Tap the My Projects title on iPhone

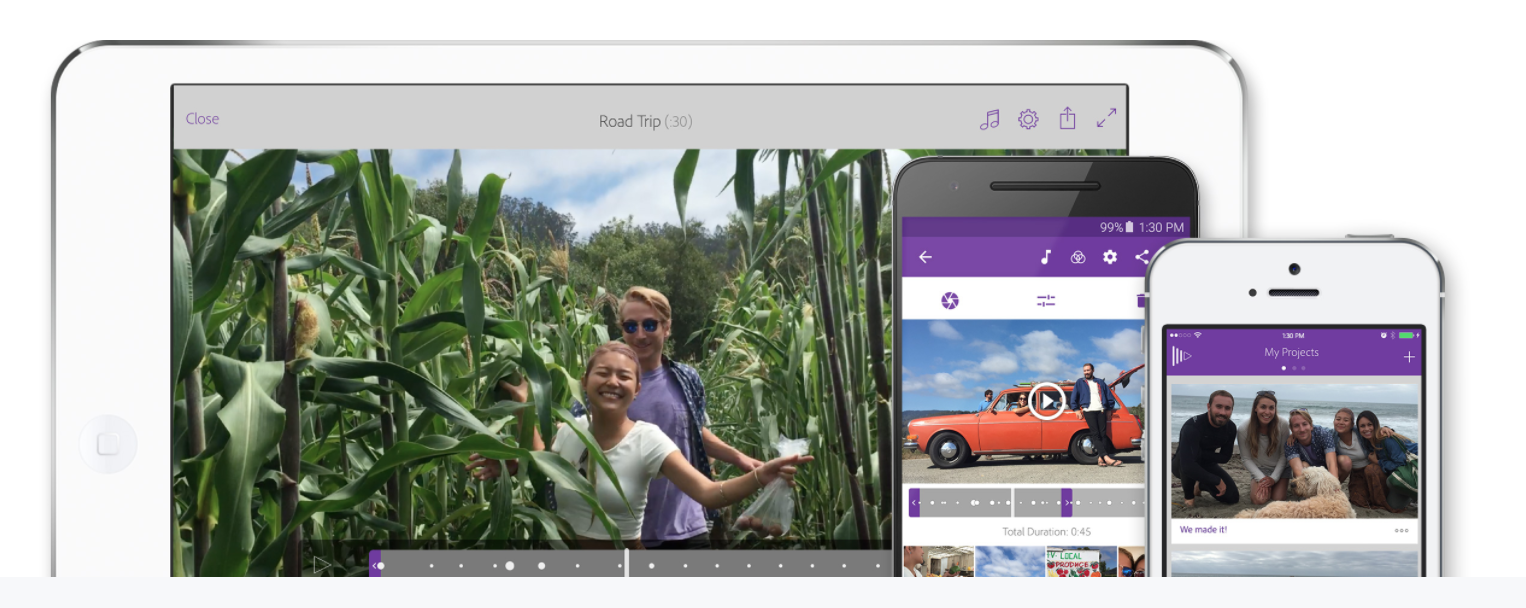click(1291, 353)
